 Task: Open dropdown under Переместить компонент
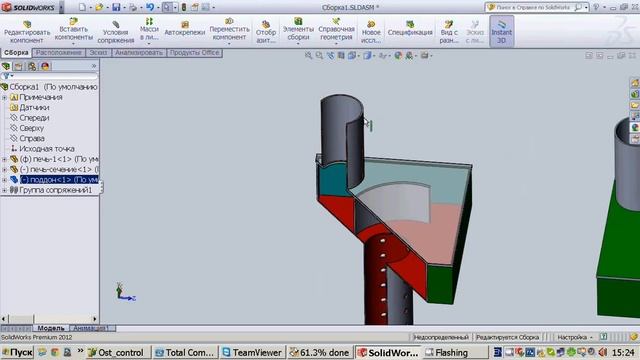[x=229, y=44]
